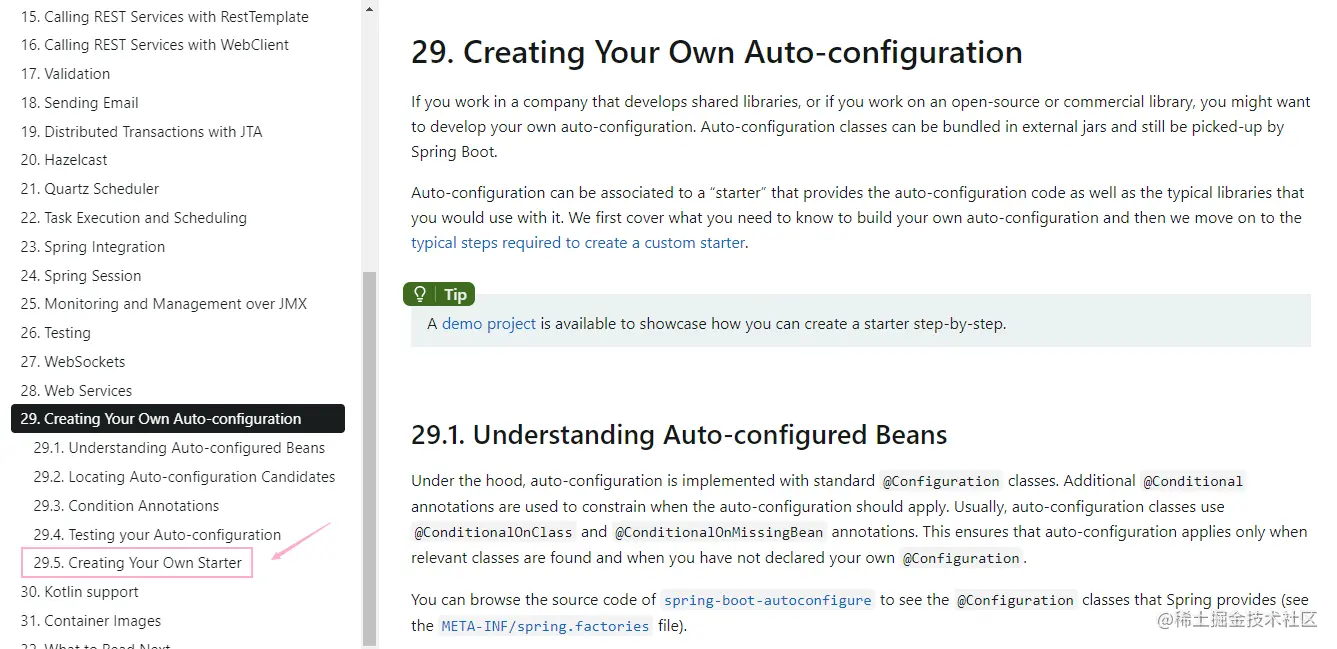This screenshot has height=649, width=1337.
Task: Open the 28. Web Services chapter
Action: [76, 391]
